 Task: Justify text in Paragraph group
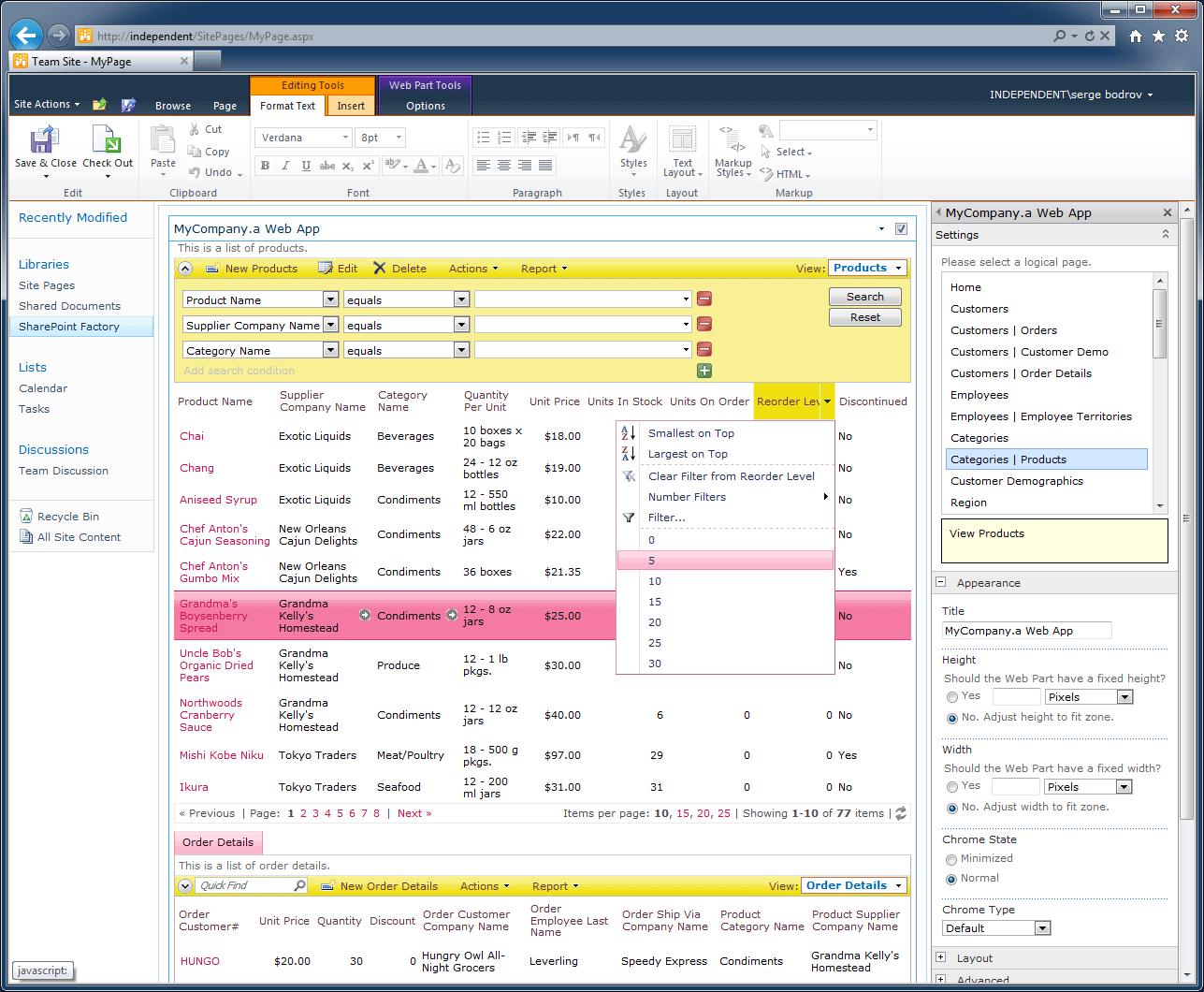[x=545, y=166]
